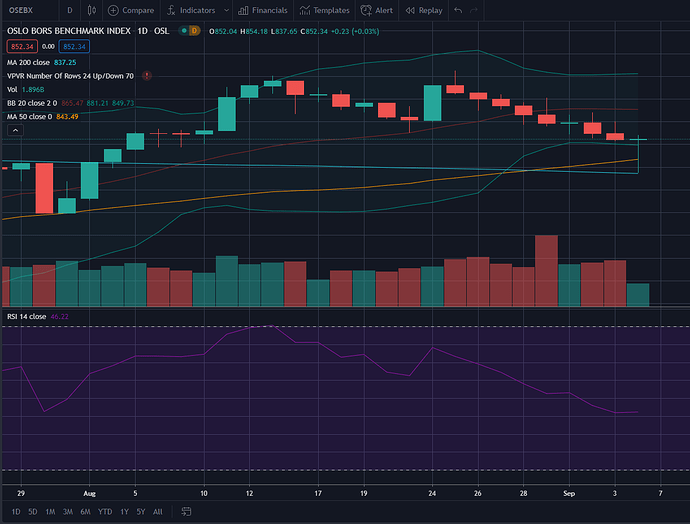The height and width of the screenshot is (524, 690).
Task: Select the 1M time range
Action: 49,511
